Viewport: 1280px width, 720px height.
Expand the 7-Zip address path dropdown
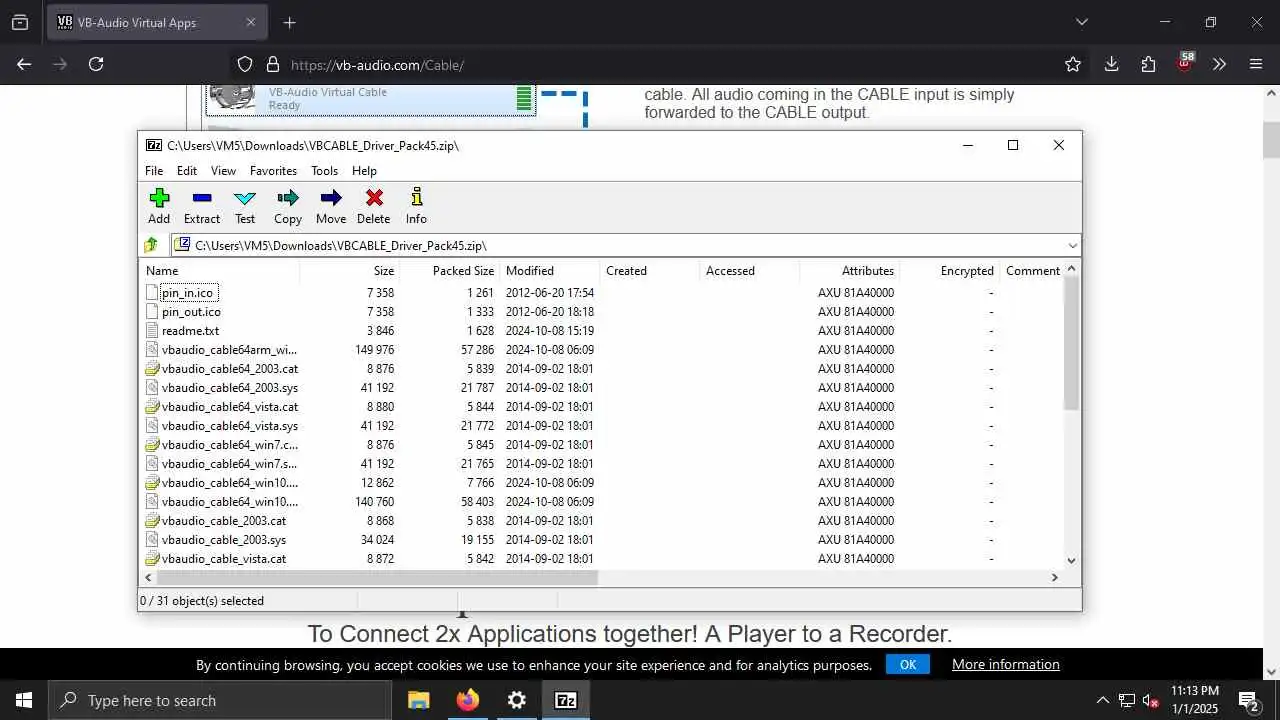pos(1072,245)
